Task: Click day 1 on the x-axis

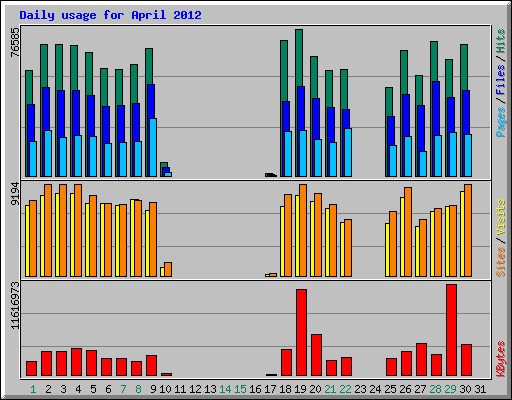Action: [33, 389]
